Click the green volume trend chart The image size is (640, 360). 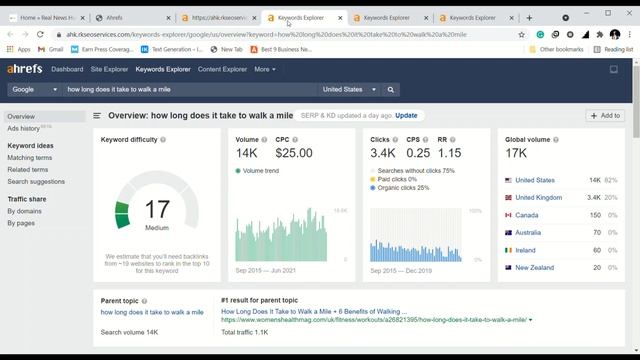(281, 235)
